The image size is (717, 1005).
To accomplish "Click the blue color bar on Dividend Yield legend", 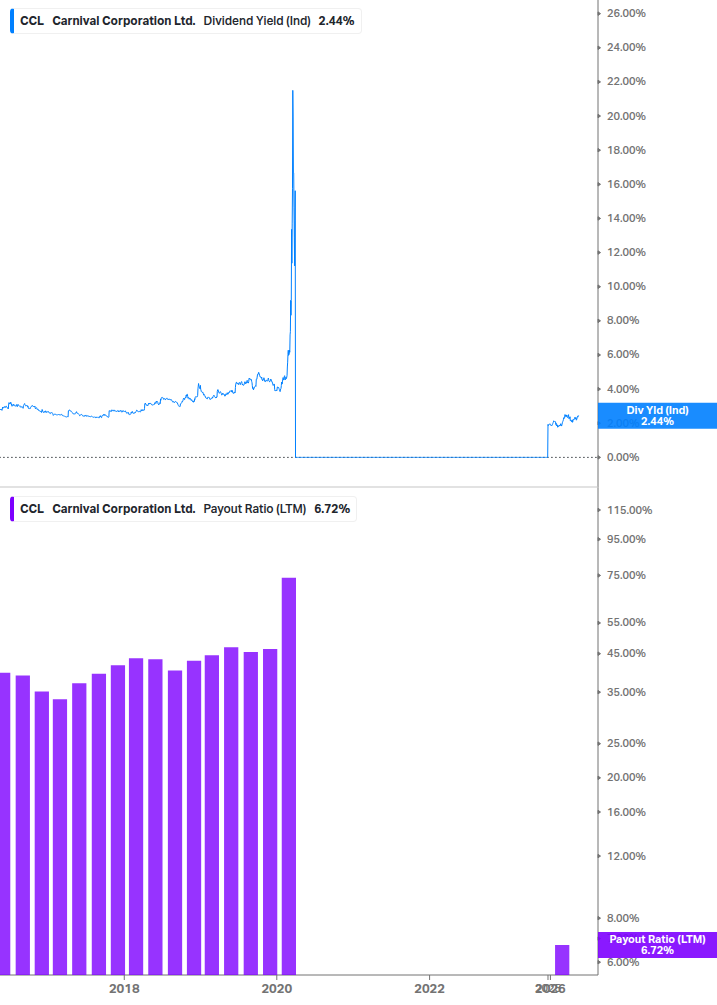I will [x=12, y=21].
